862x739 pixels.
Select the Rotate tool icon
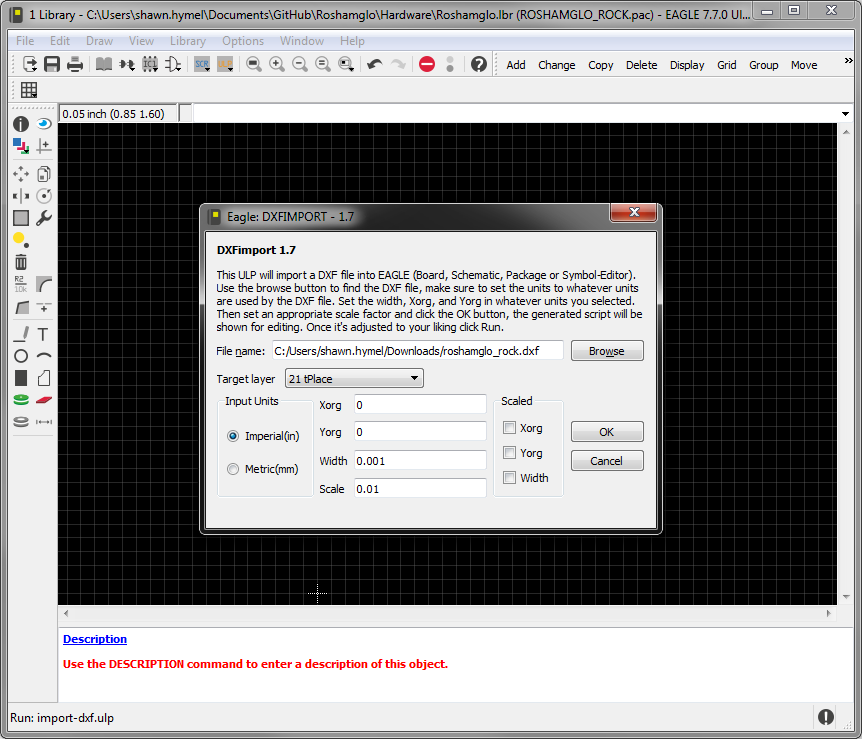tap(44, 196)
